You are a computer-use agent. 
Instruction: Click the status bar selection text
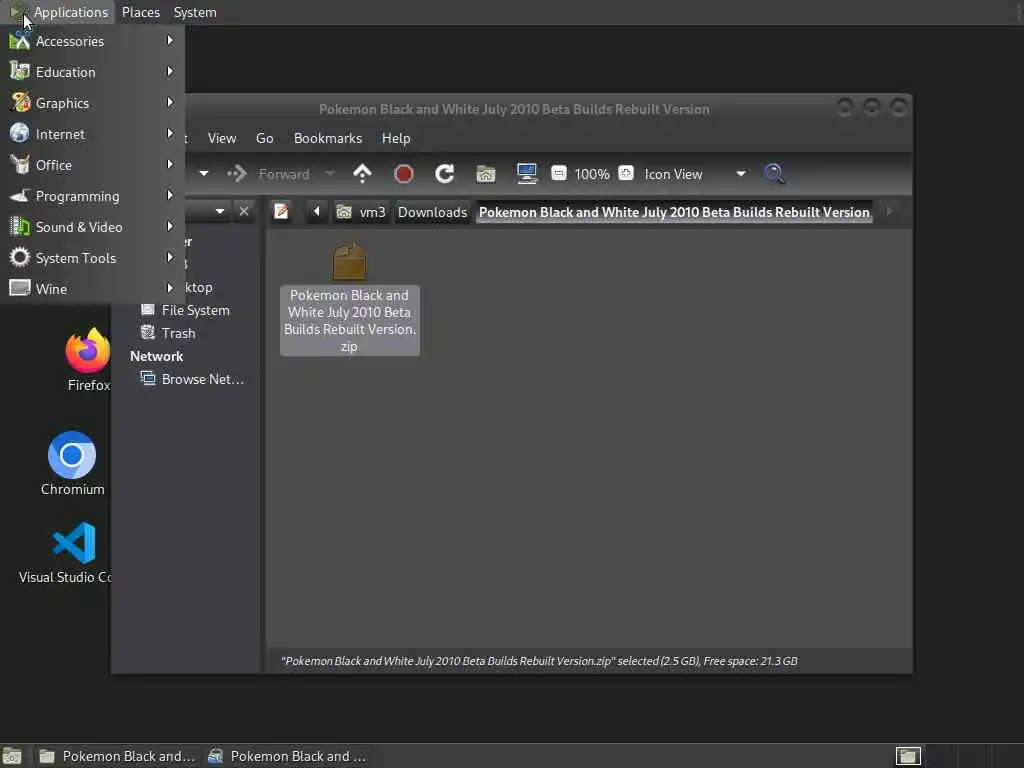(x=539, y=661)
